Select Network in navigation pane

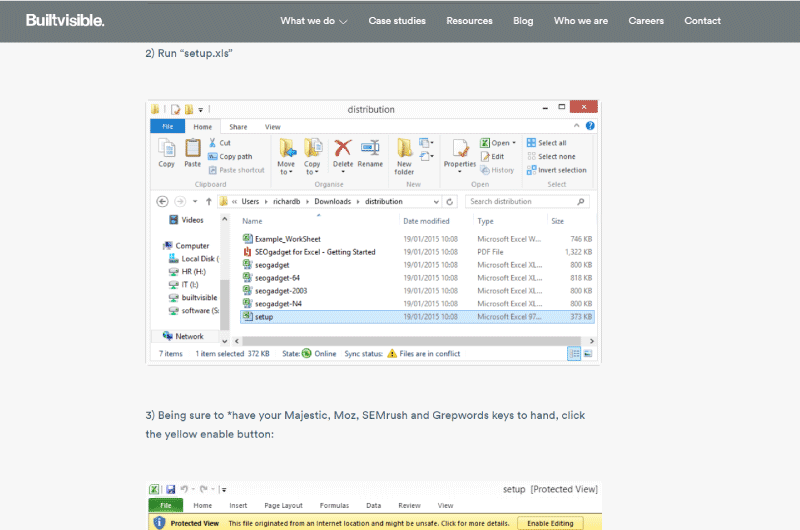tap(183, 336)
